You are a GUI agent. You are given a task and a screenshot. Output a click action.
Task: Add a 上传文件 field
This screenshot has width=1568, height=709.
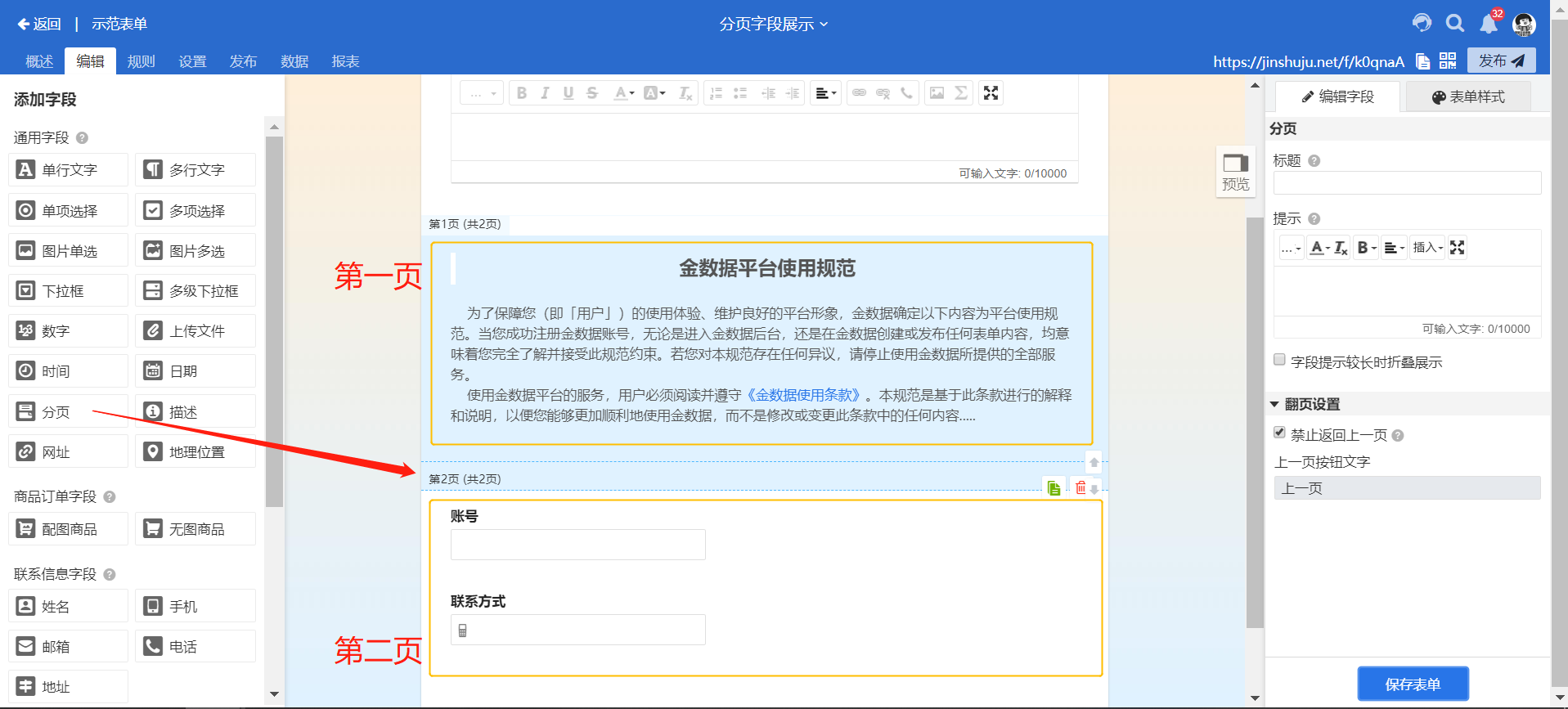(195, 330)
